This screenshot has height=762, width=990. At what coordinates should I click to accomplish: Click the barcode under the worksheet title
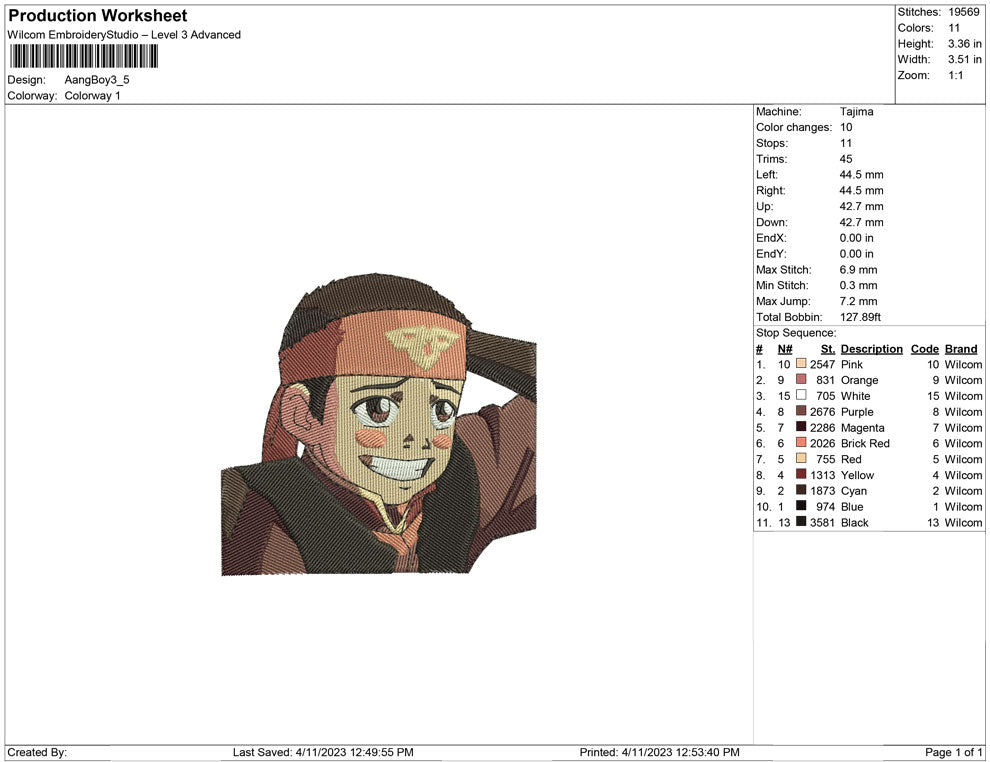click(x=83, y=56)
